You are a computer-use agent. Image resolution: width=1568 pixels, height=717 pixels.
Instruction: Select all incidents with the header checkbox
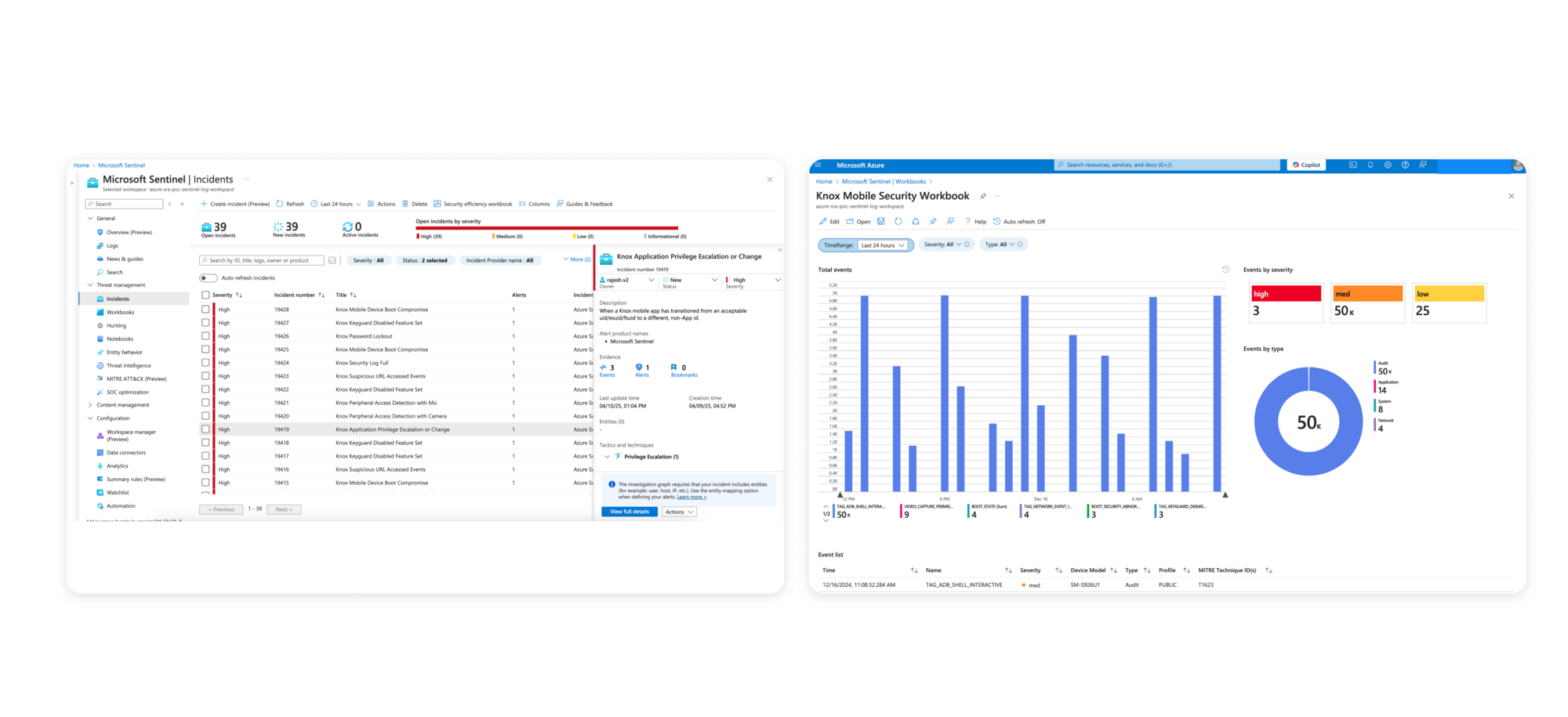click(x=206, y=295)
